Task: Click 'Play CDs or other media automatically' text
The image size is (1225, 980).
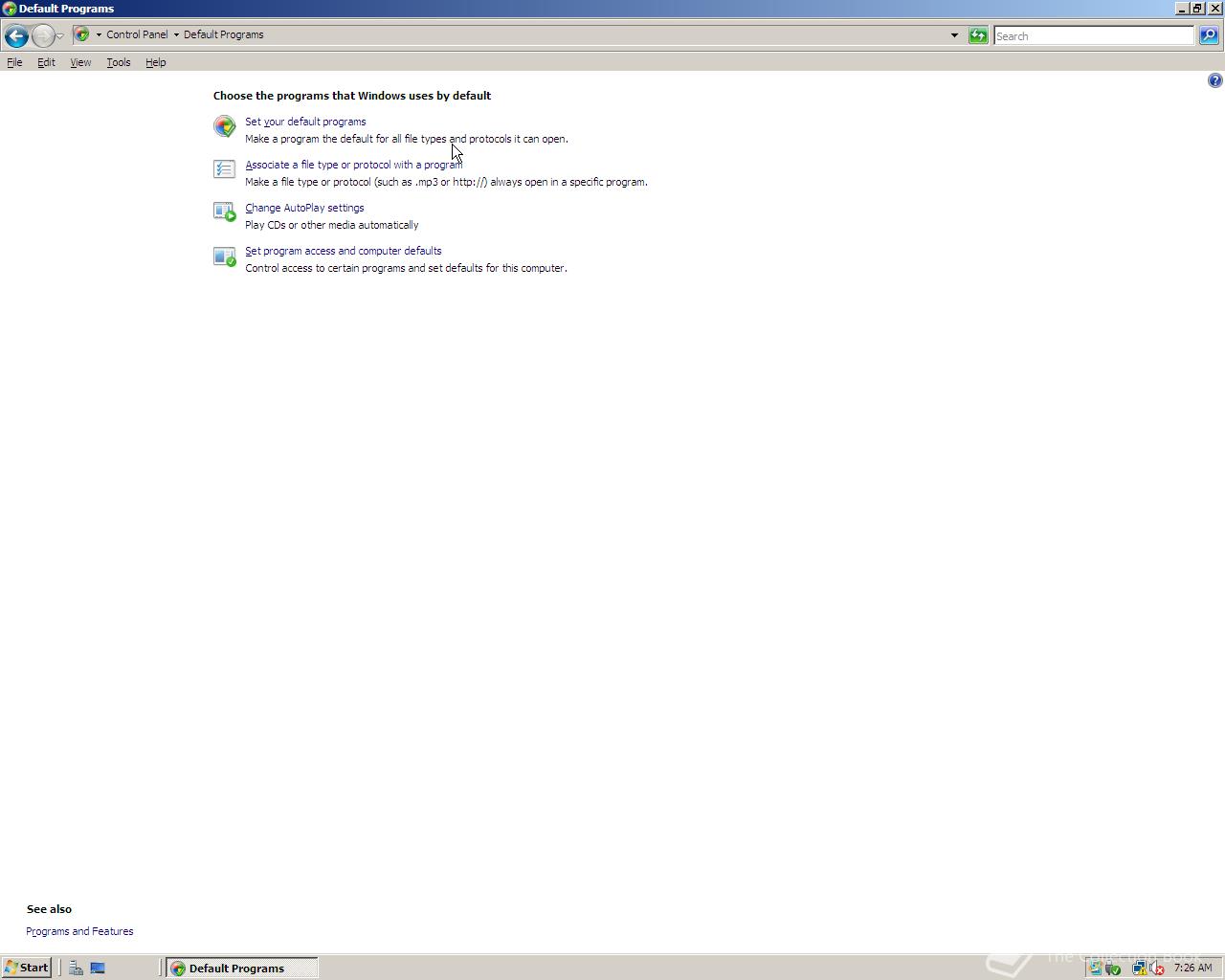Action: (x=332, y=225)
